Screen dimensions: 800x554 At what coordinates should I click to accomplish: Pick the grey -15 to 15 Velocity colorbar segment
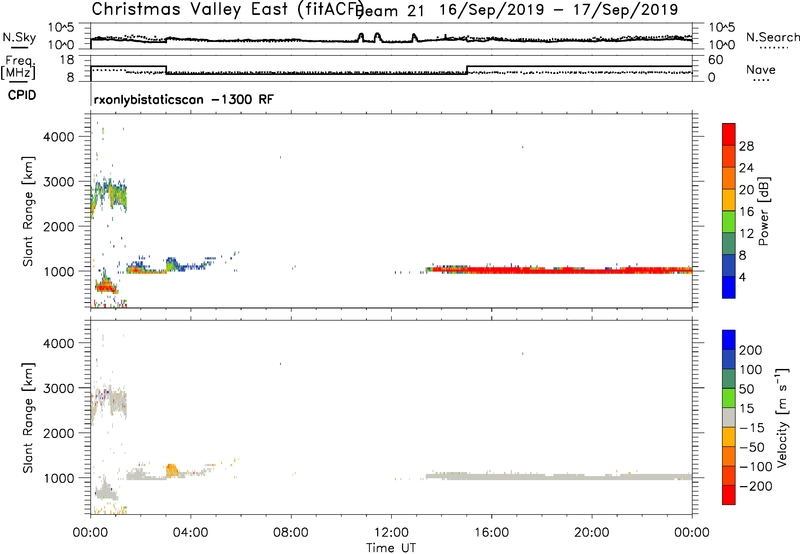[x=729, y=418]
